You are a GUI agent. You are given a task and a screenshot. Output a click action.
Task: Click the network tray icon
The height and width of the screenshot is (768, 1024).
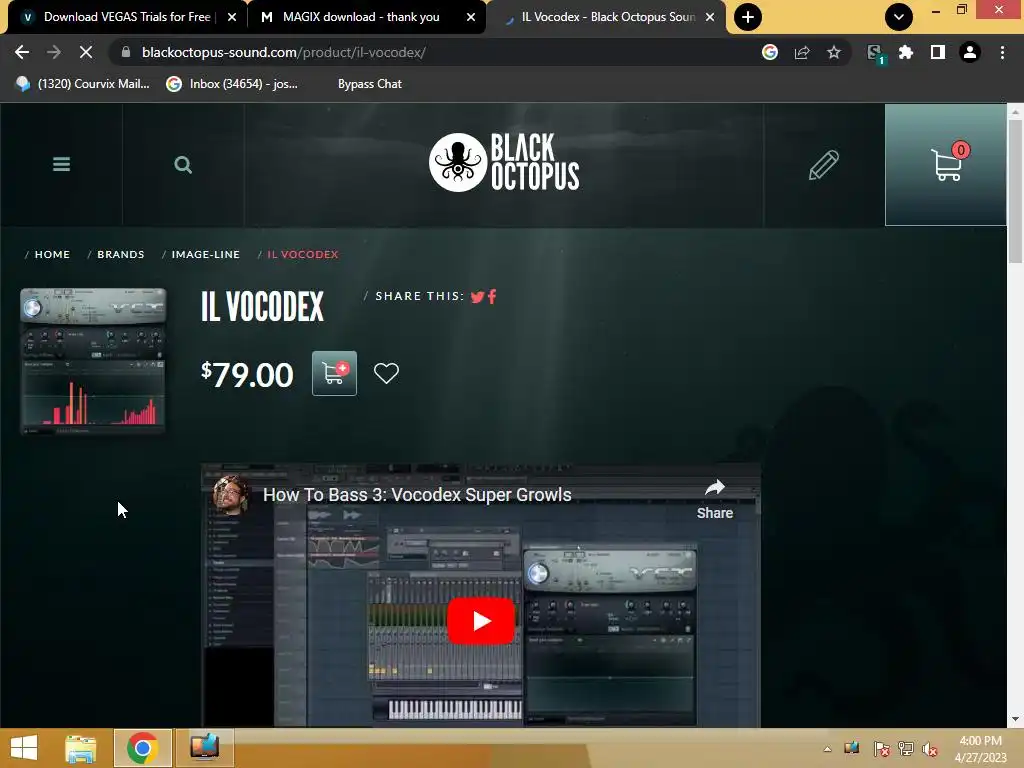coord(906,749)
